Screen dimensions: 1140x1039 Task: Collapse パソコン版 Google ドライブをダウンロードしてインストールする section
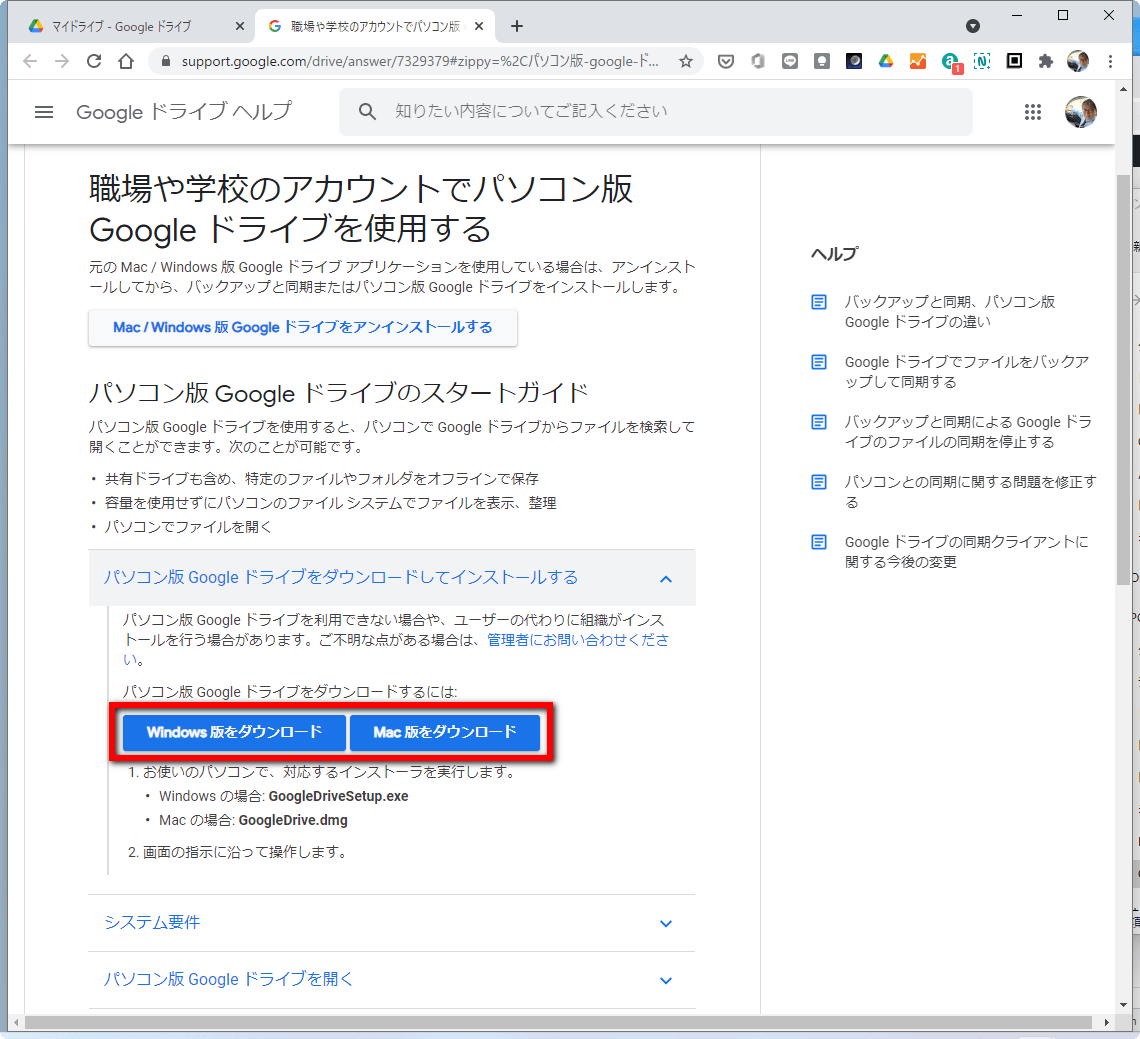click(x=392, y=578)
